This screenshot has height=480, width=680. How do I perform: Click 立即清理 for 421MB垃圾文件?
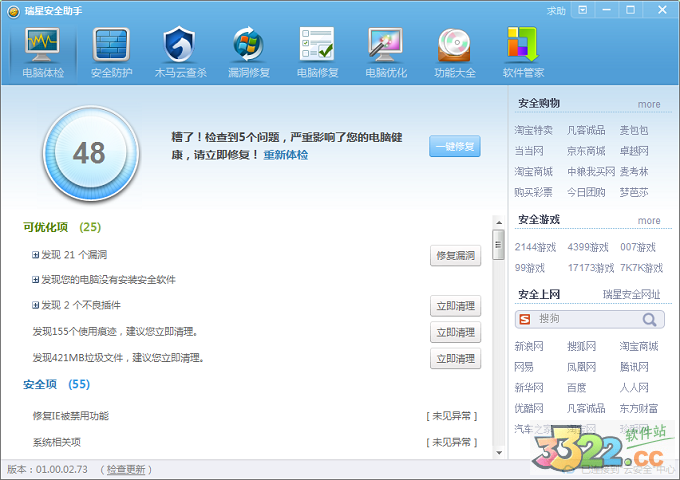(455, 359)
